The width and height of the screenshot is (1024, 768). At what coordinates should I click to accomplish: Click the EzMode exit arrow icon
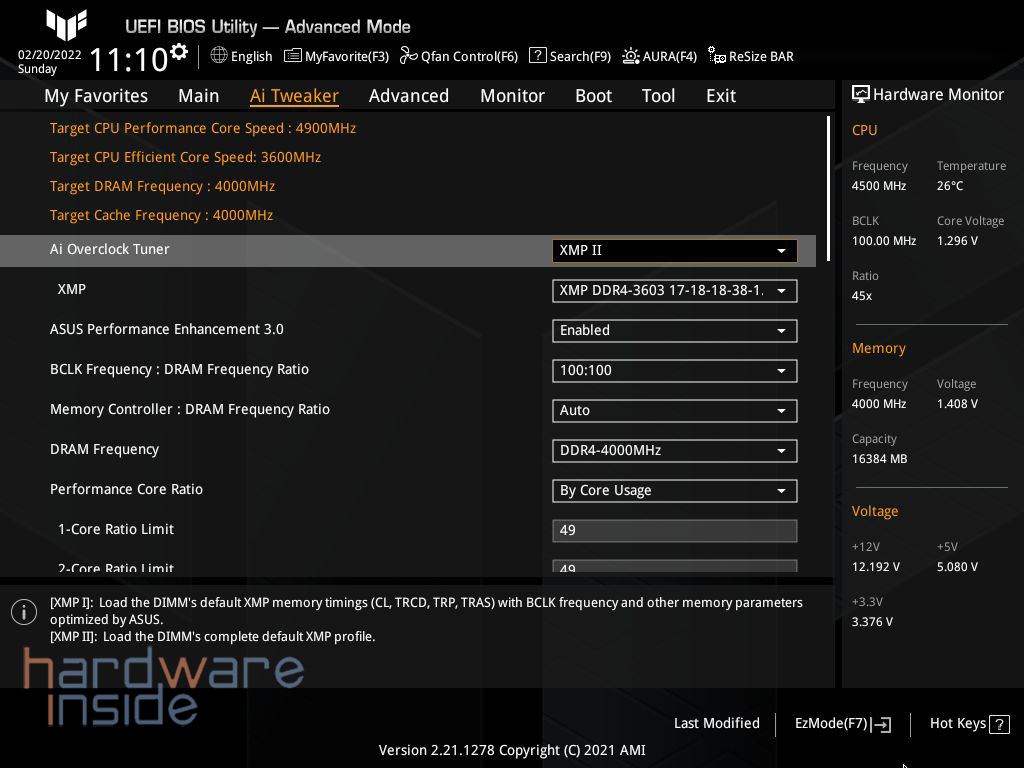tap(881, 724)
